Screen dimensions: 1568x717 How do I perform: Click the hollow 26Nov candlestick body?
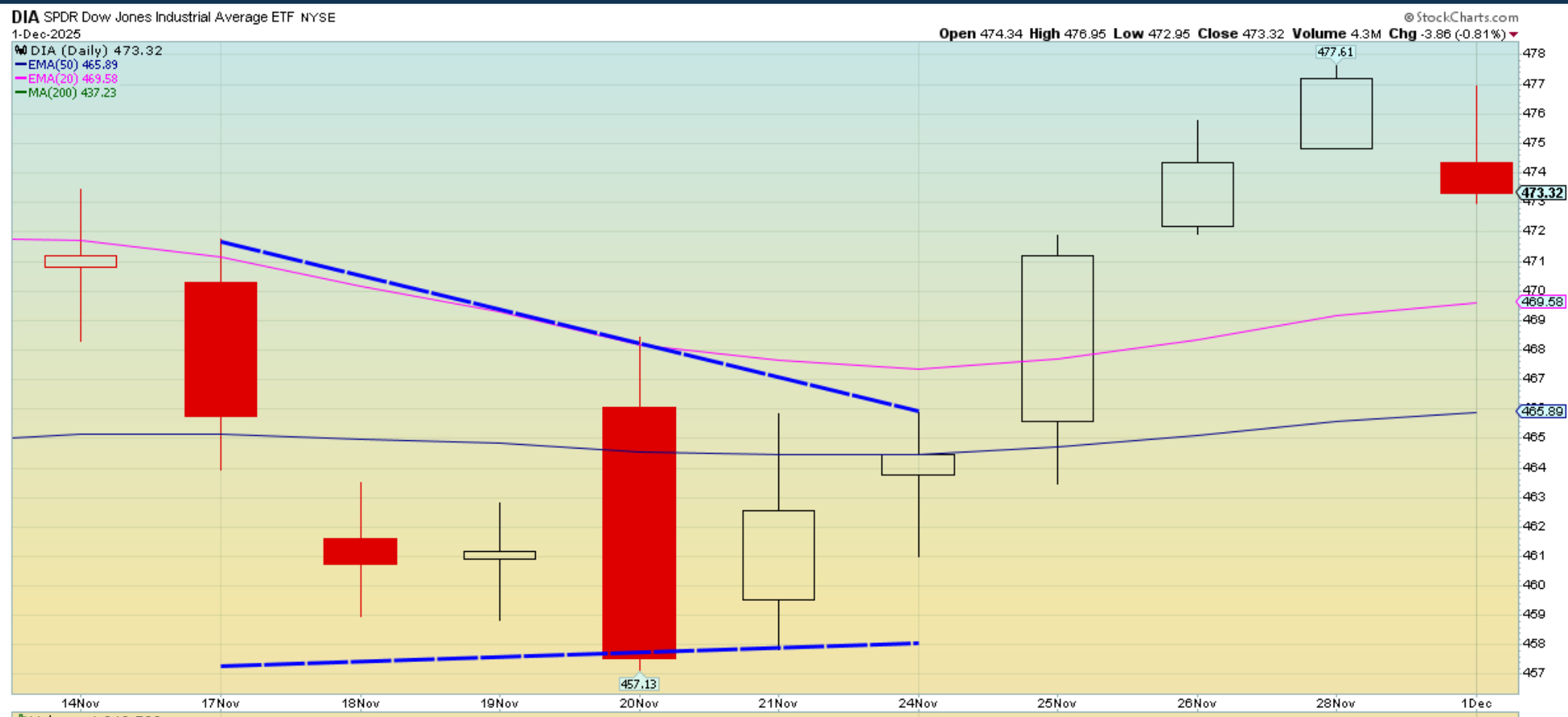pyautogui.click(x=1197, y=195)
